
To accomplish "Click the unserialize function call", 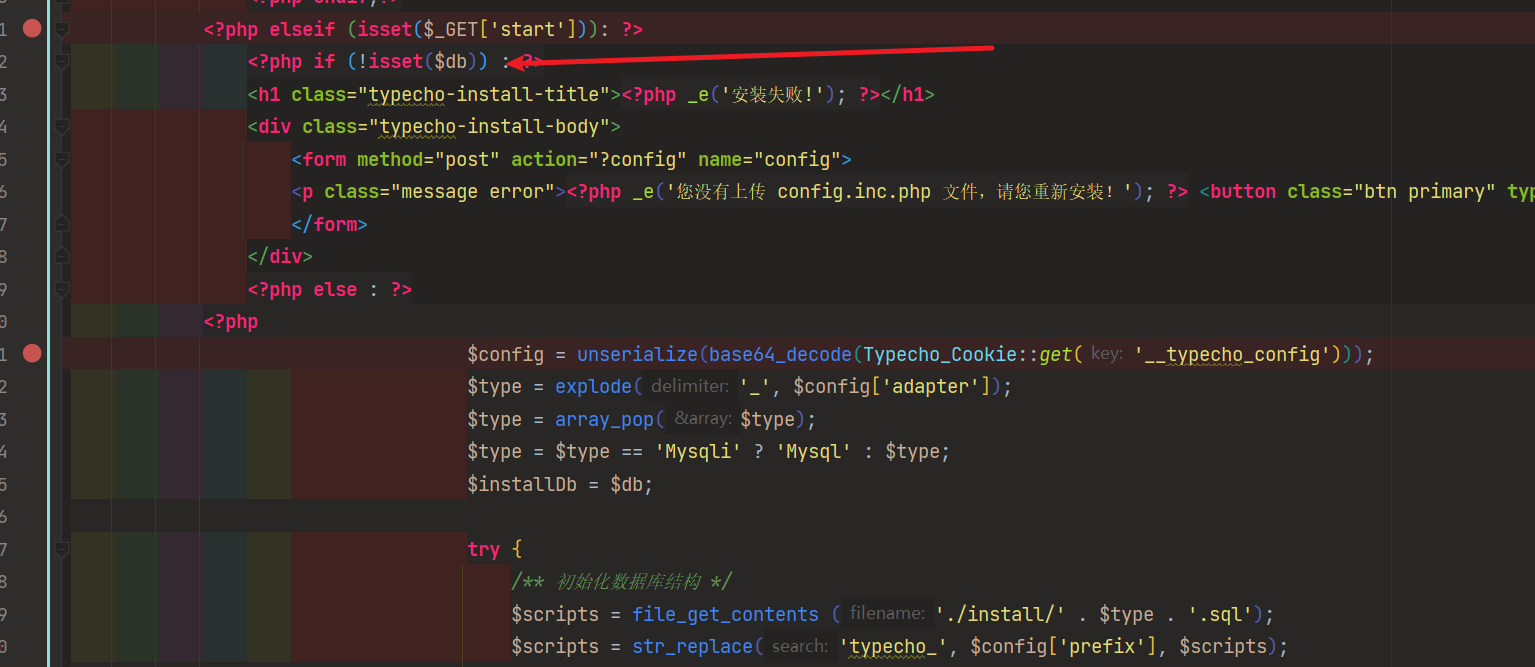I will coord(637,354).
